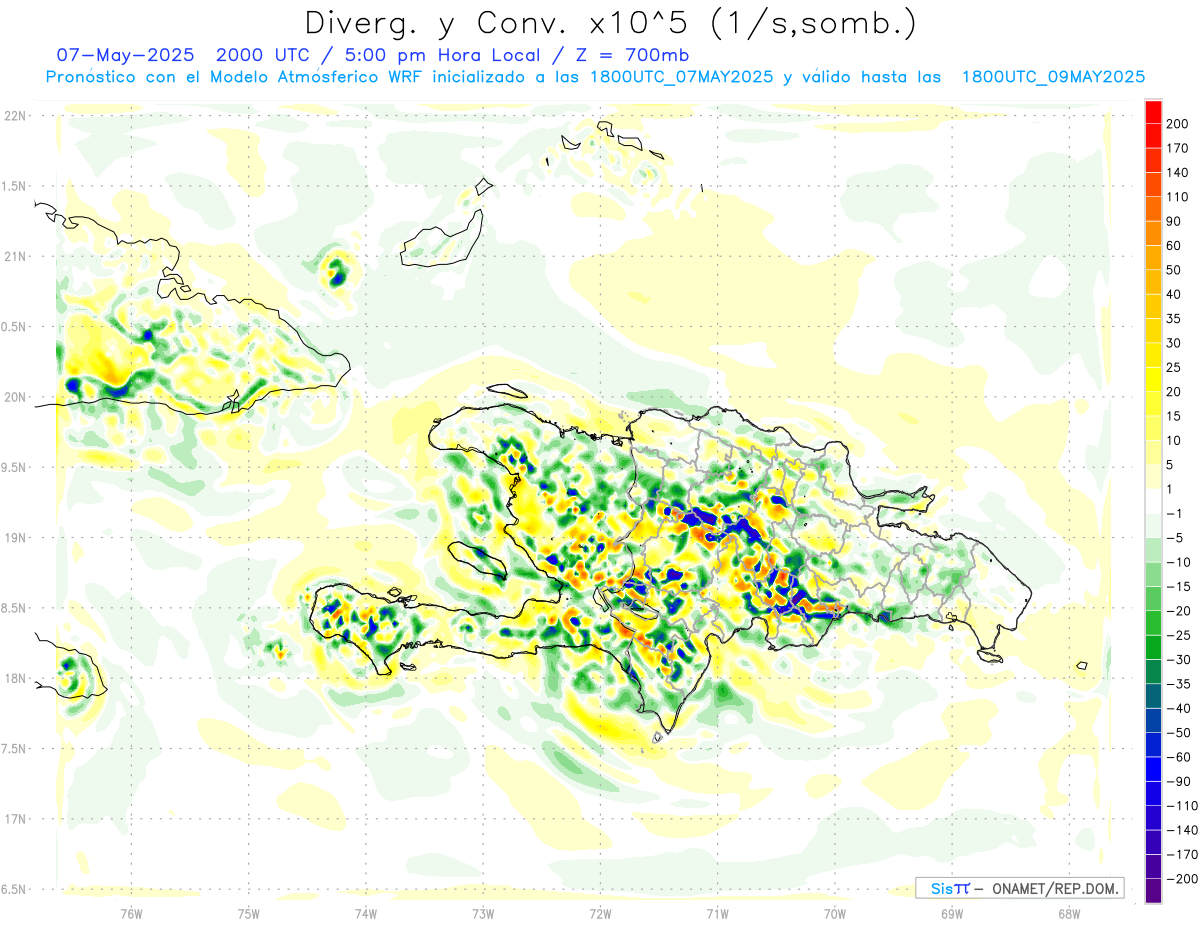Viewport: 1200px width, 927px height.
Task: Click the colorbar value '110'
Action: 1177,197
